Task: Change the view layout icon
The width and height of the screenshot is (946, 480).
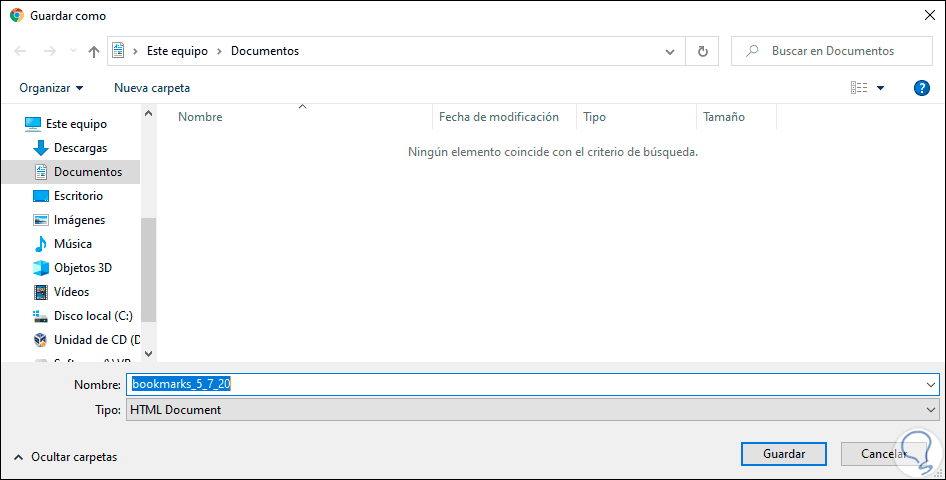Action: pos(859,88)
